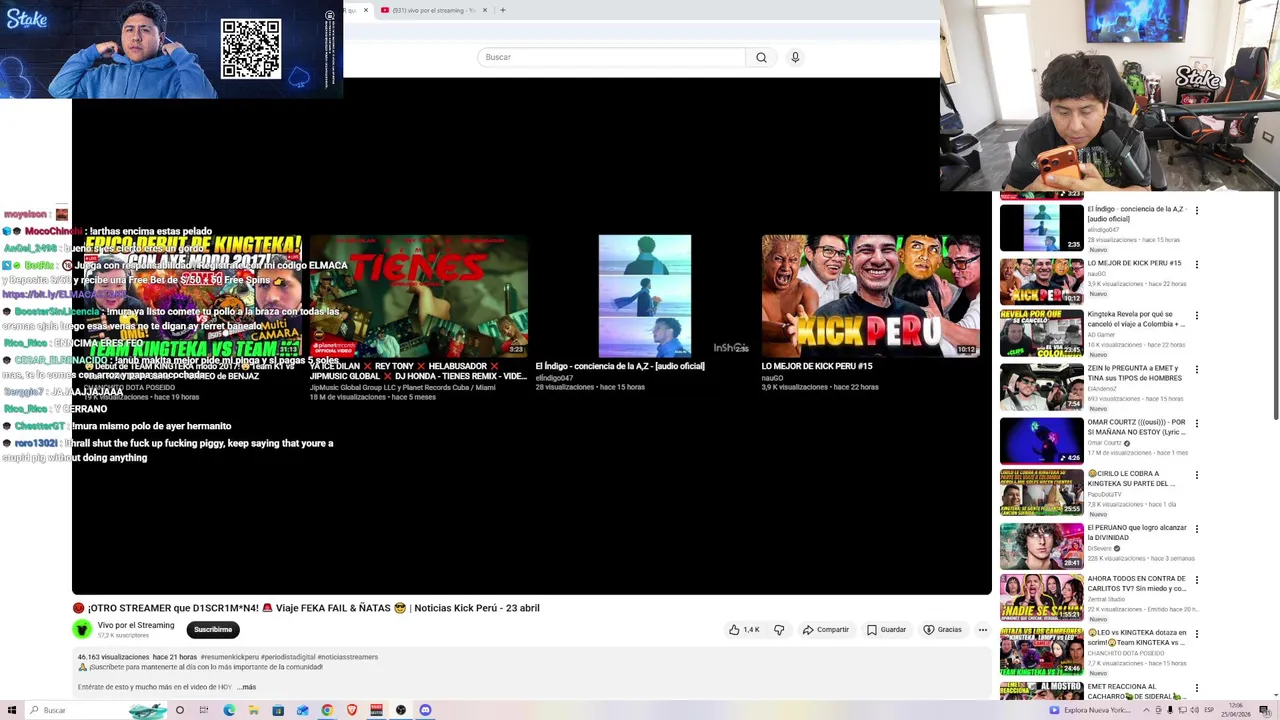Open Explora Nueva York news widget
This screenshot has width=1280, height=720.
tap(1090, 710)
